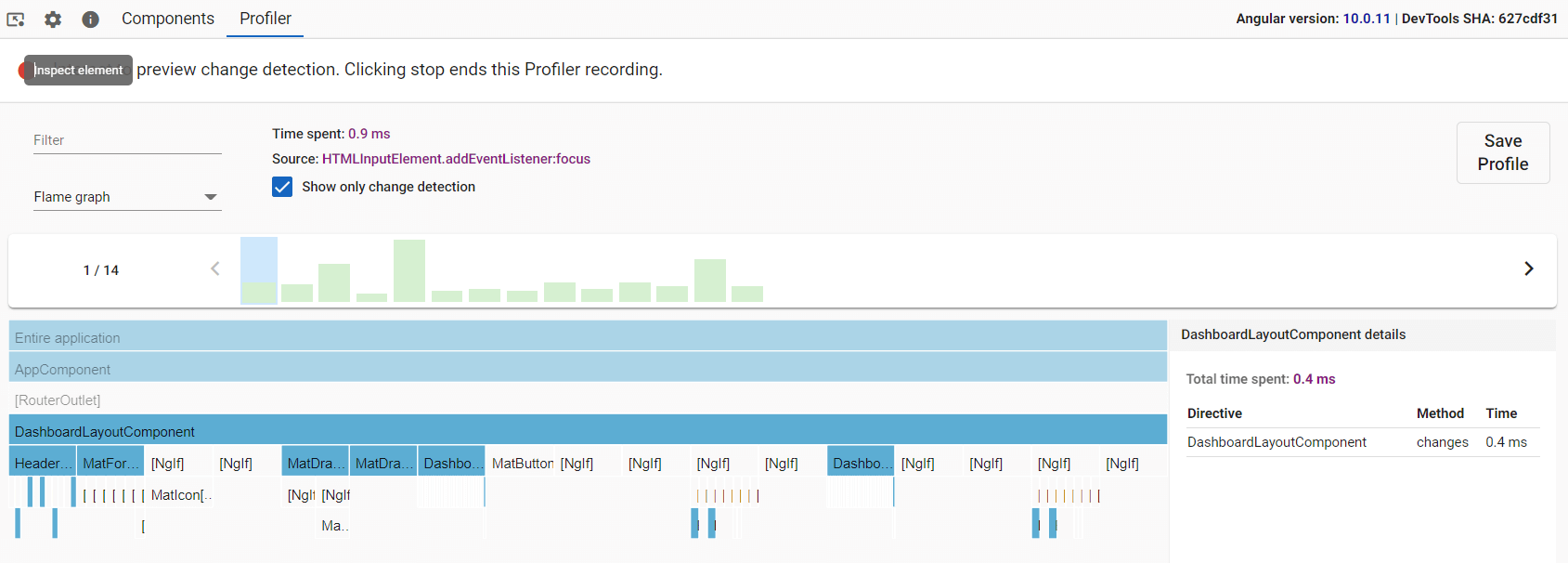
Task: Click the DashboardLayoutComponent flame bar
Action: coord(588,432)
